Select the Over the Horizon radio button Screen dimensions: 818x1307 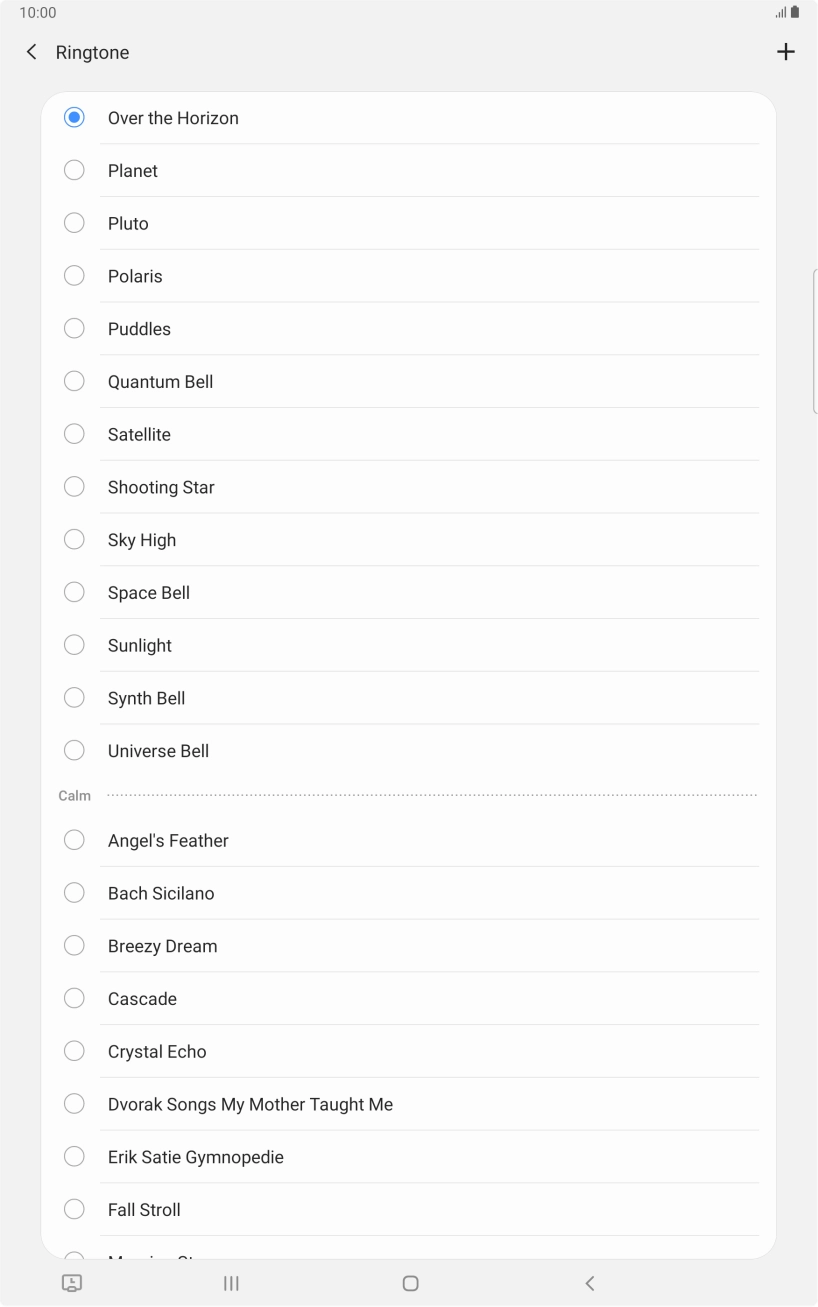pos(74,118)
